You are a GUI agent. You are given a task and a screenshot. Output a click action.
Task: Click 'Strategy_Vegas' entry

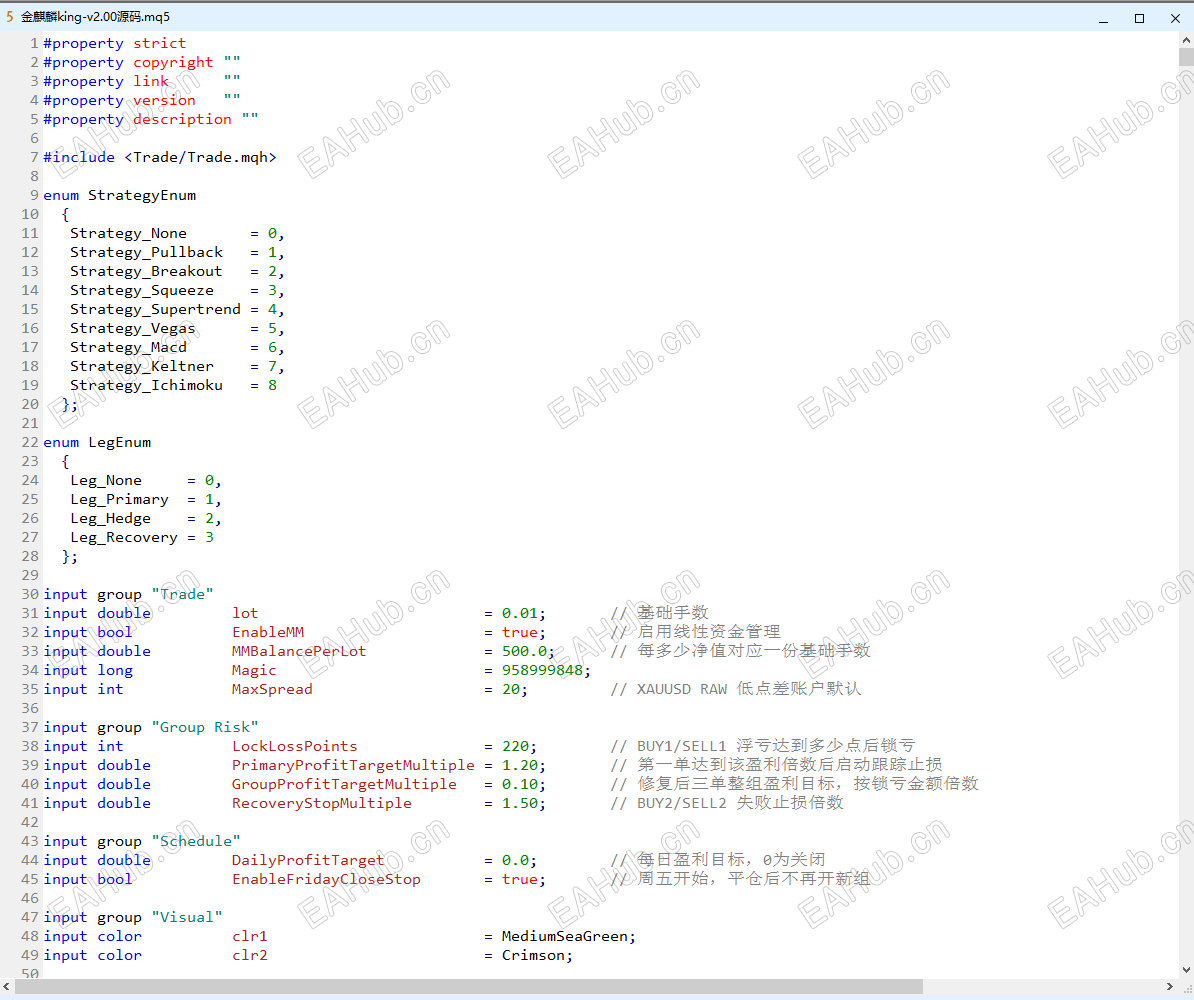[x=132, y=329]
